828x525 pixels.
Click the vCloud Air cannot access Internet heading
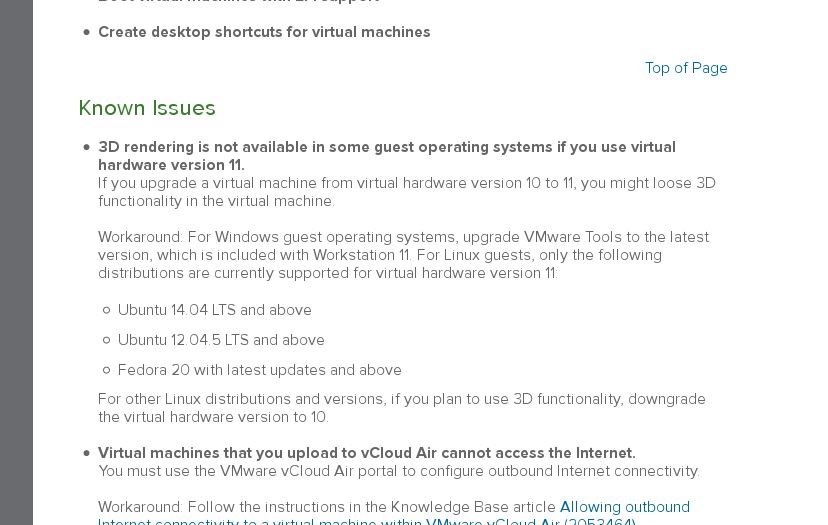(366, 453)
